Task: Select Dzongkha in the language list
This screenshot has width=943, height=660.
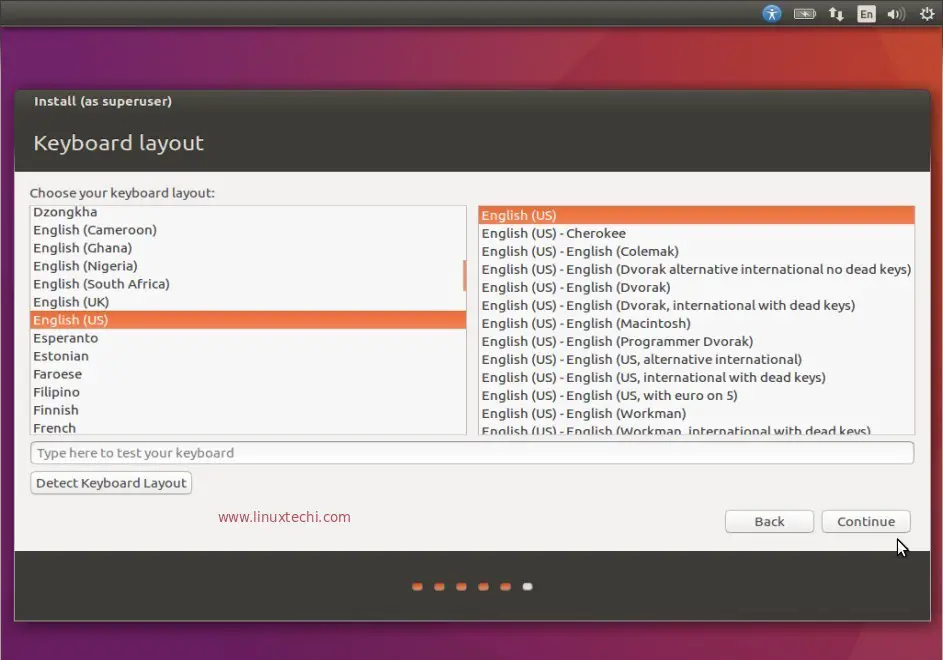Action: click(x=248, y=212)
